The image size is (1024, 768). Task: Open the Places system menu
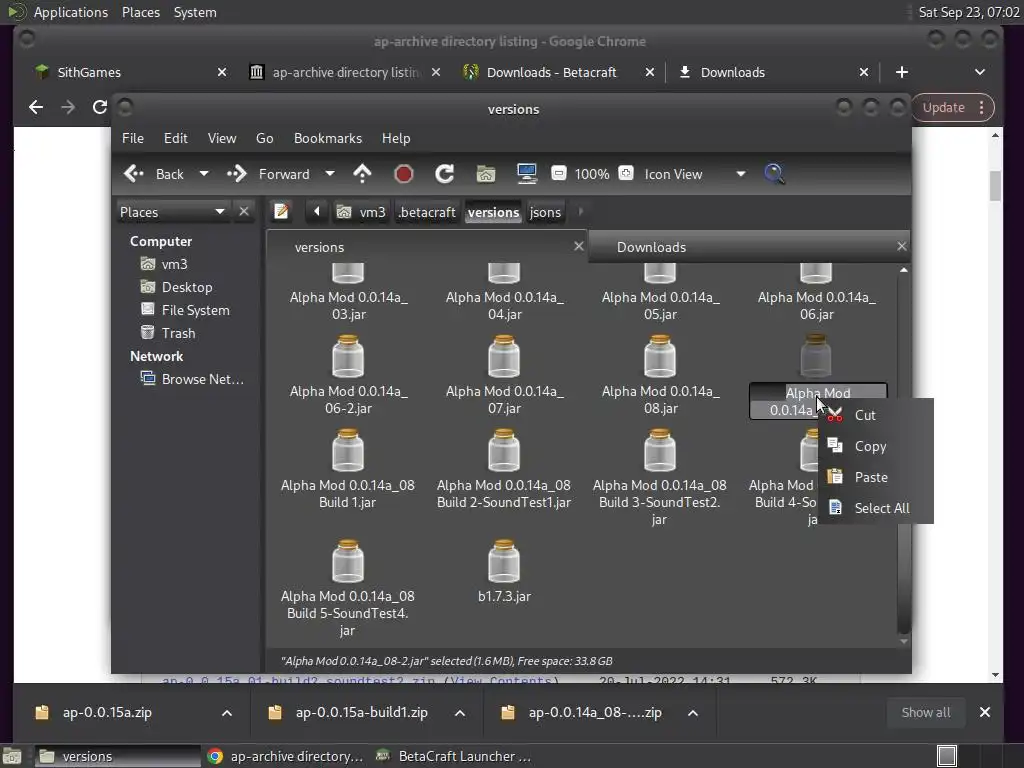(x=140, y=12)
